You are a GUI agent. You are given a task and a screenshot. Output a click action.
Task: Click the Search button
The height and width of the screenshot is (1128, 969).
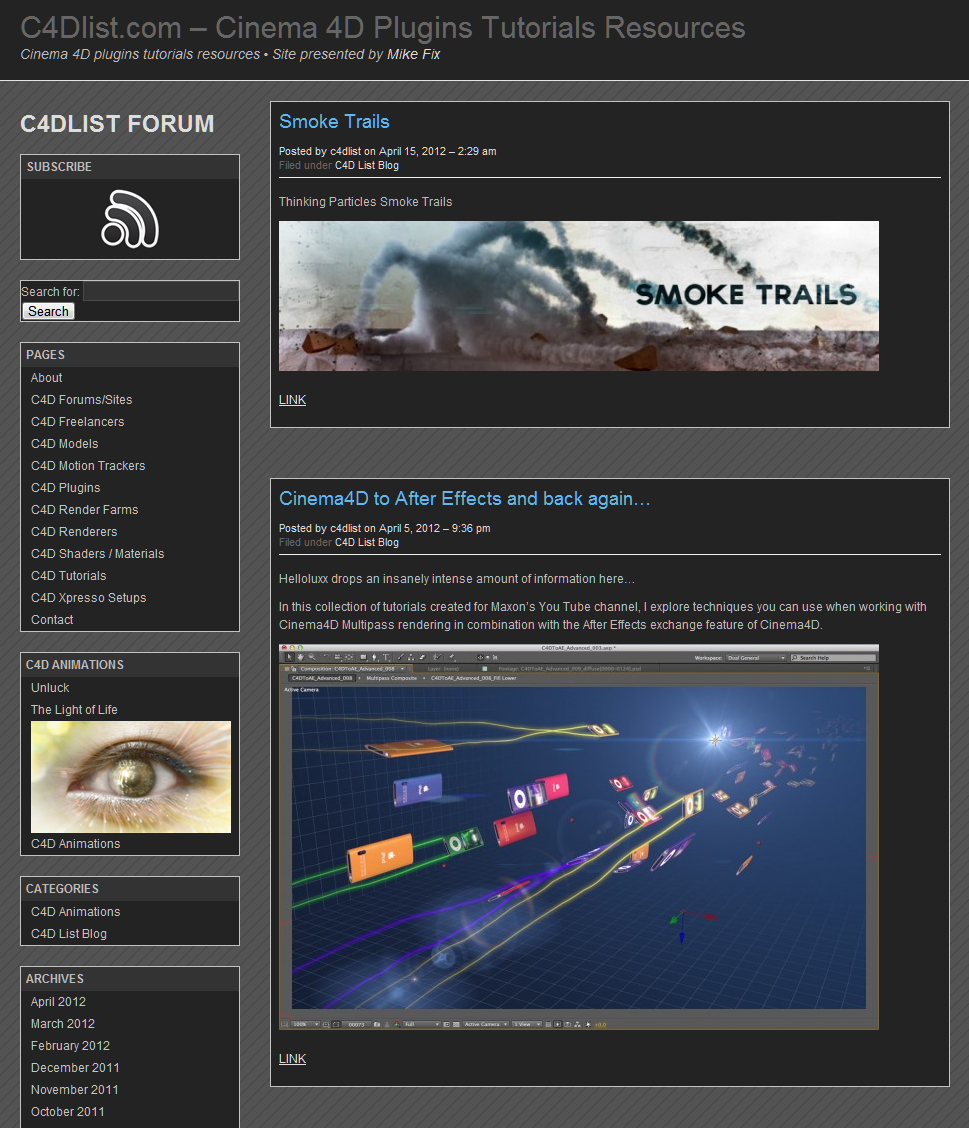click(x=48, y=311)
